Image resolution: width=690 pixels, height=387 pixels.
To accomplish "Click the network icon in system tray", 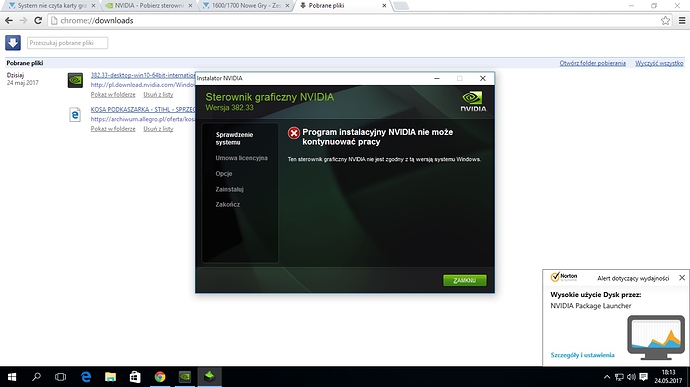I will pyautogui.click(x=619, y=377).
